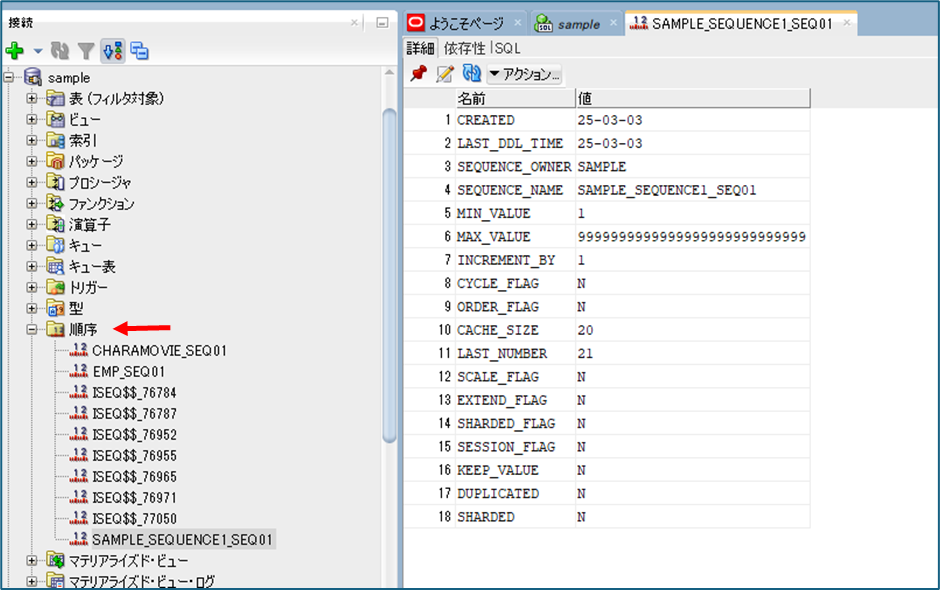Click the connections tree vertical scrollbar
The image size is (940, 590).
390,270
